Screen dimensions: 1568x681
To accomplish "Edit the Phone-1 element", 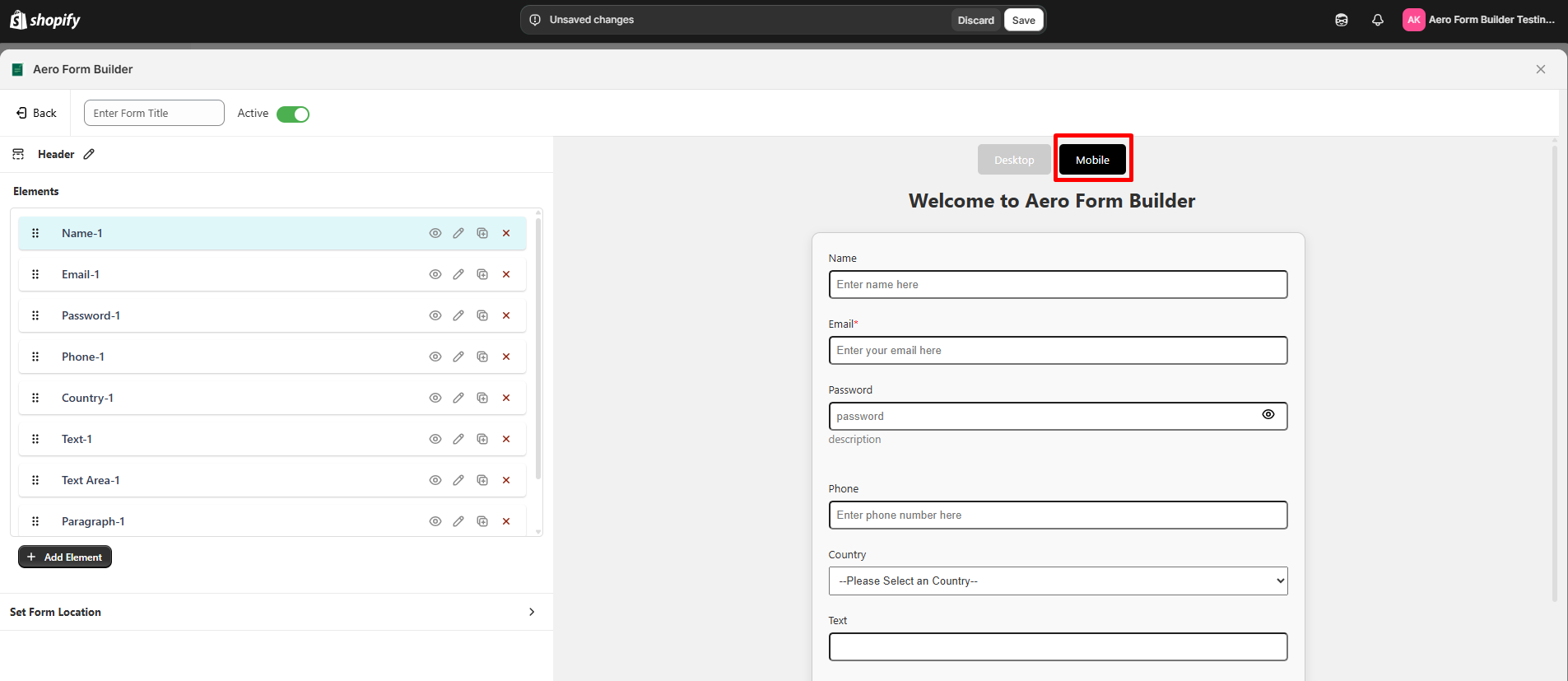I will 458,357.
